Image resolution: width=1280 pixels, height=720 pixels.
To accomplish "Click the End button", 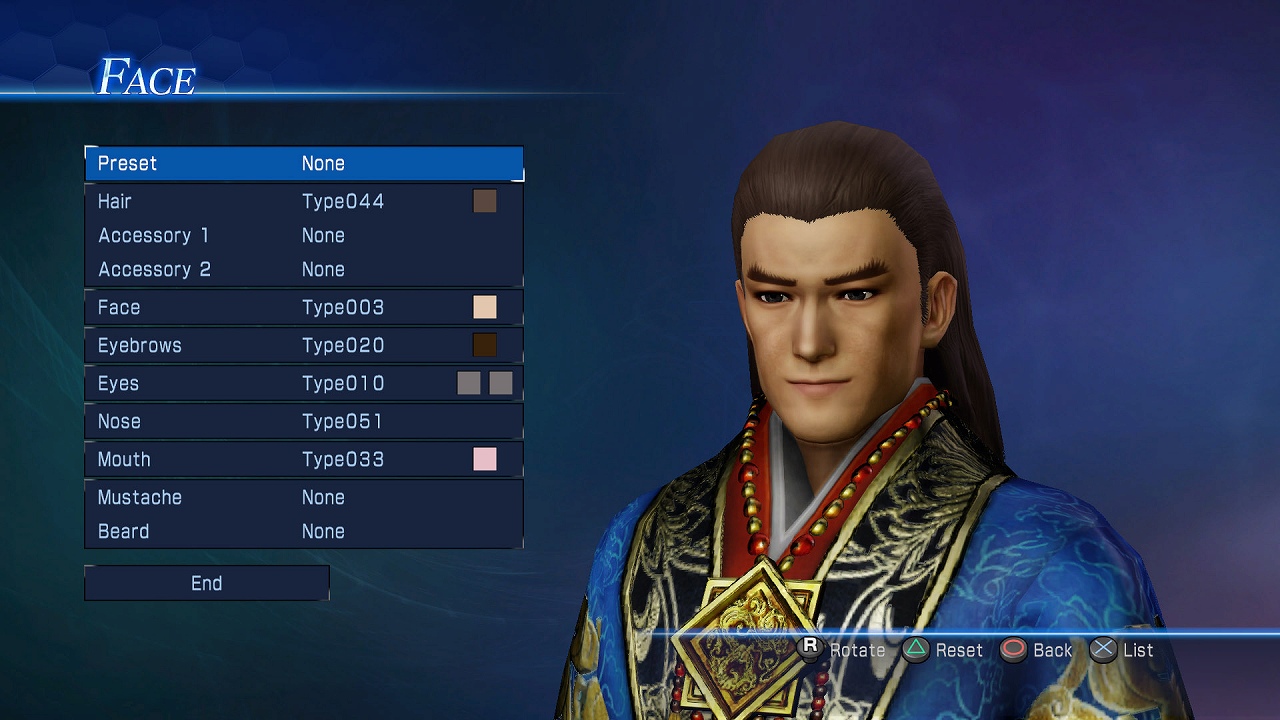I will point(207,583).
